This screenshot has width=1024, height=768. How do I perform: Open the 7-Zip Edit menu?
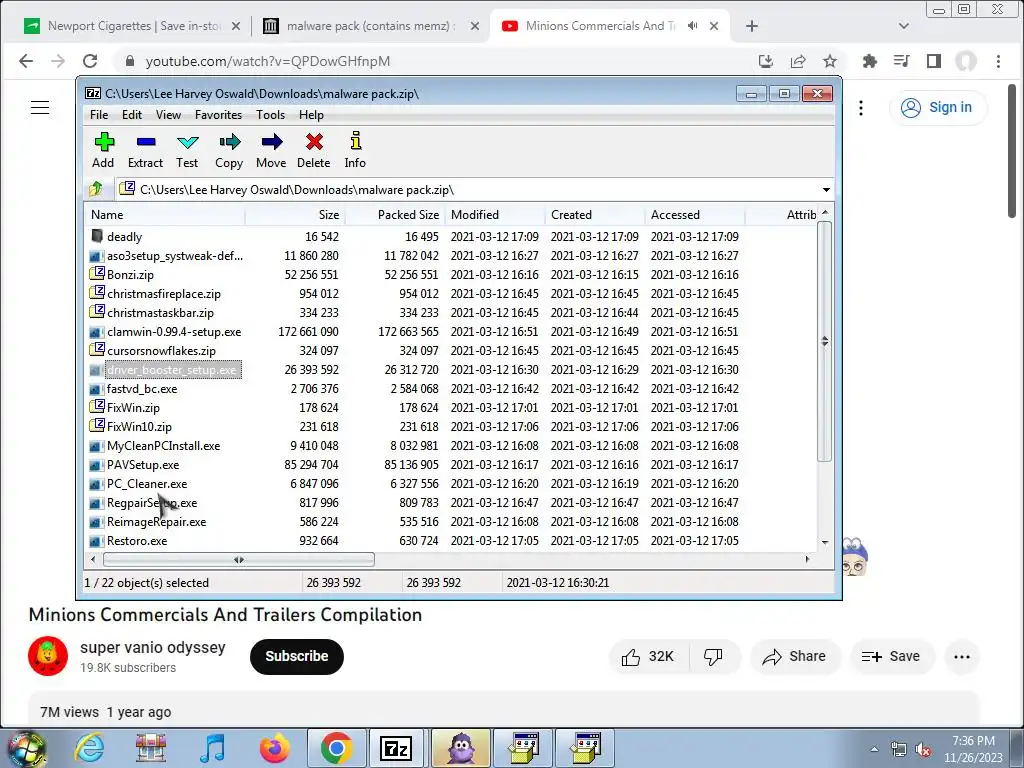click(x=132, y=115)
